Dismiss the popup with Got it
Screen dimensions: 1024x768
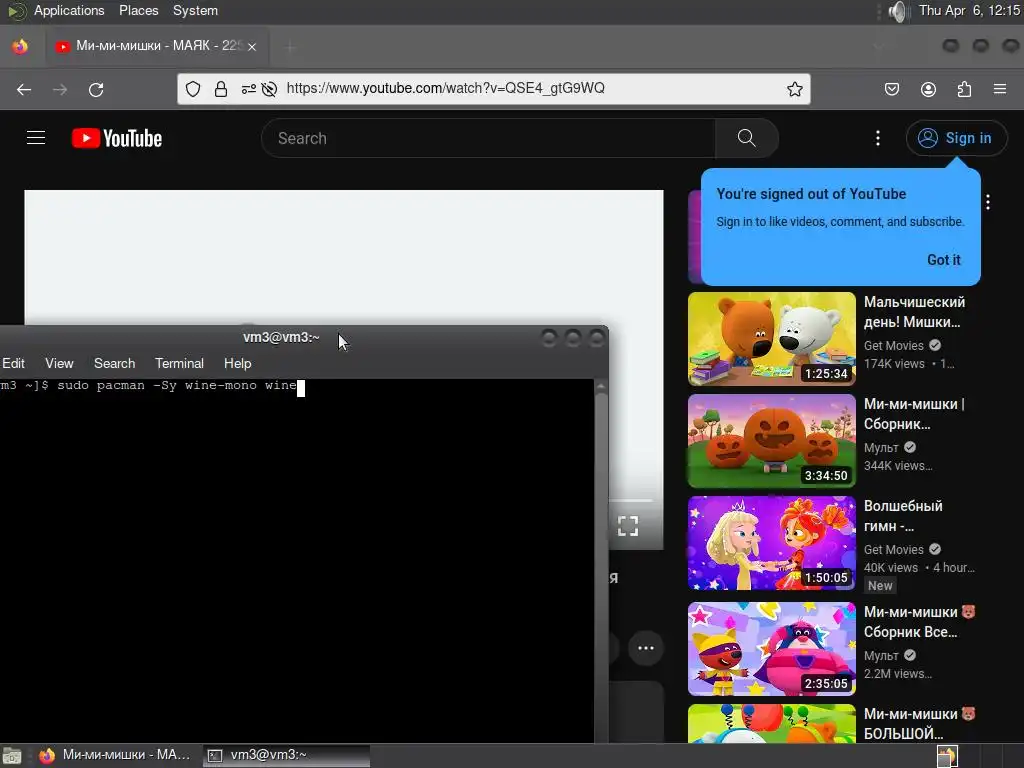(x=944, y=259)
